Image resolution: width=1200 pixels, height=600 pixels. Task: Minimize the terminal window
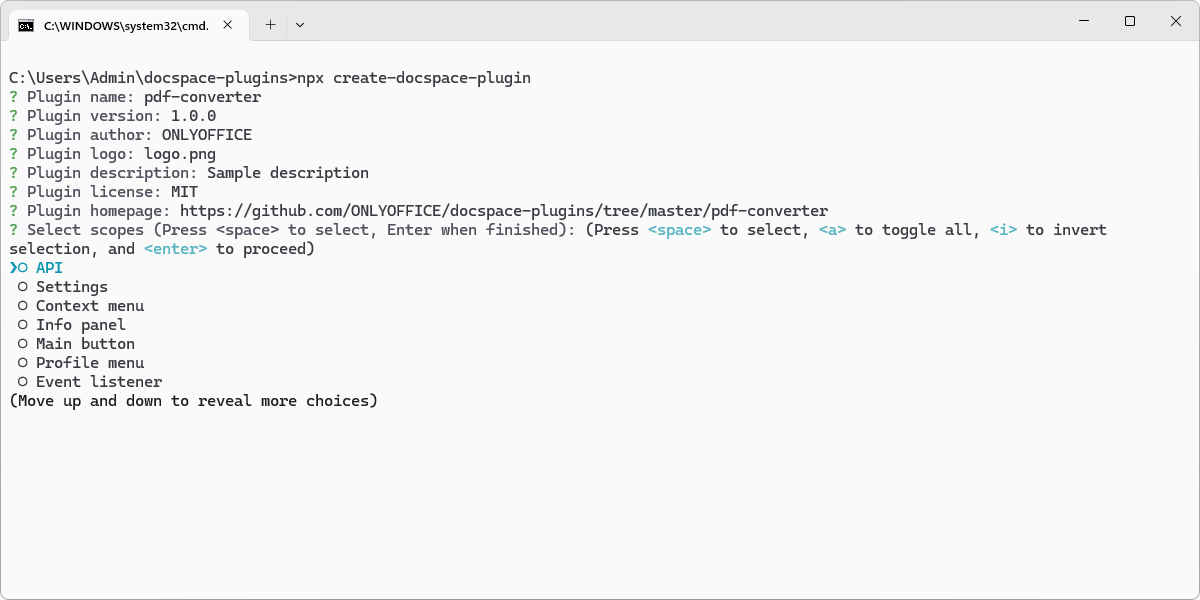tap(1084, 21)
